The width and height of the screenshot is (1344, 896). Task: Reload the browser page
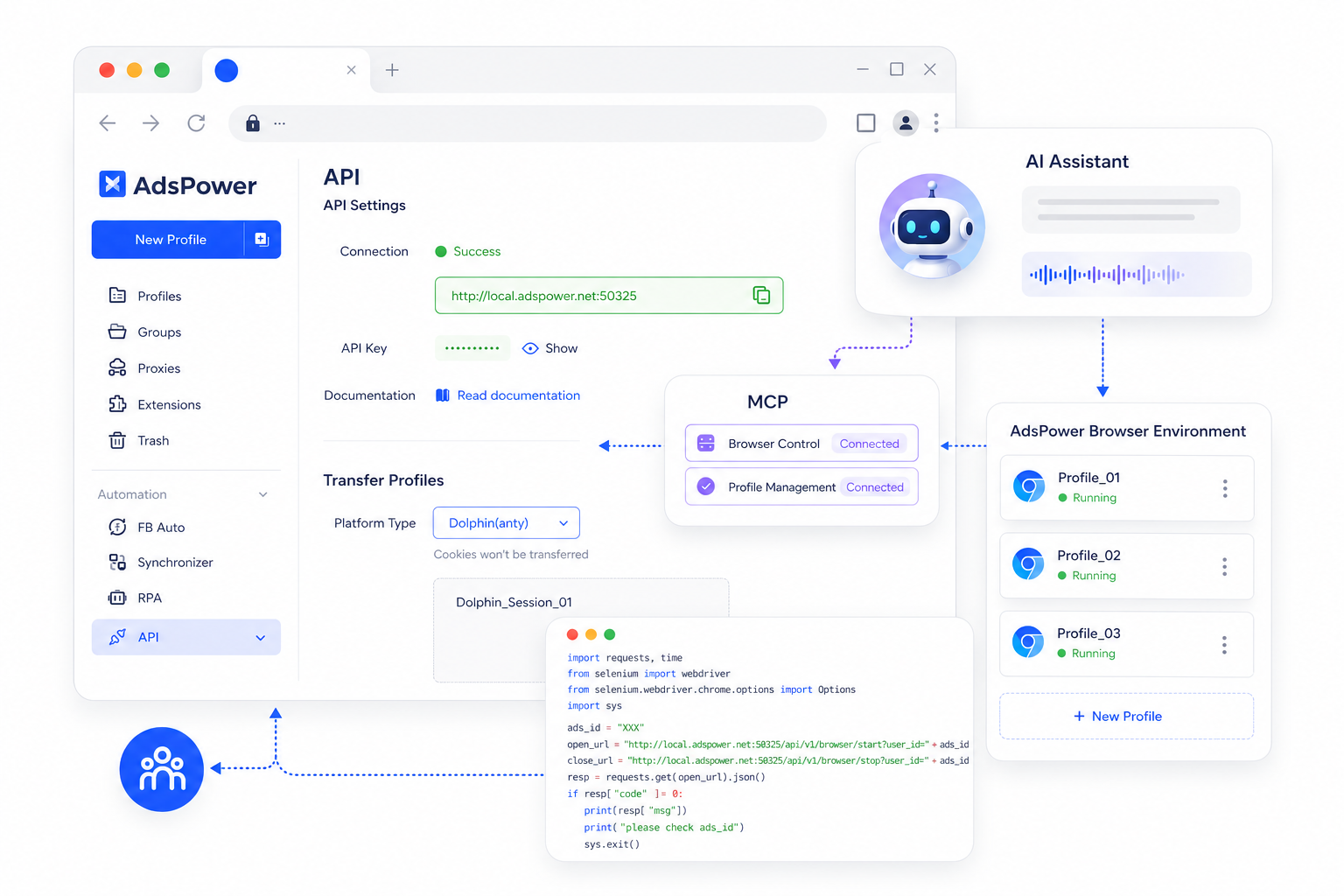[196, 123]
